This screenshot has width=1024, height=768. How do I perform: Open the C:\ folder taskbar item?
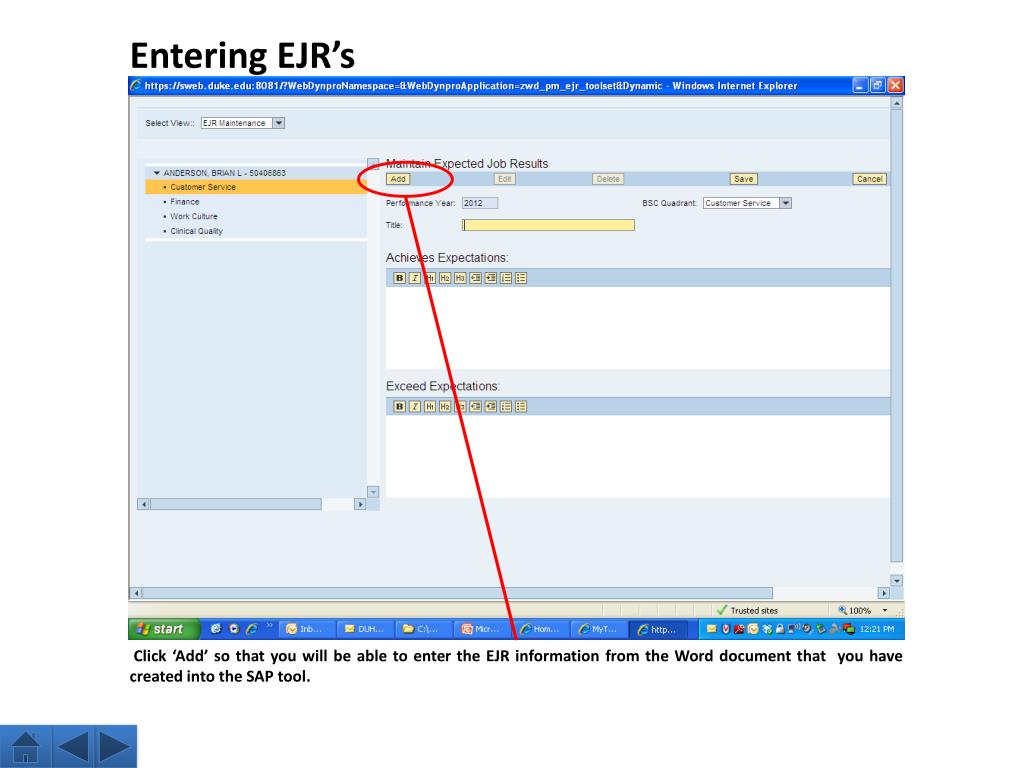click(423, 629)
